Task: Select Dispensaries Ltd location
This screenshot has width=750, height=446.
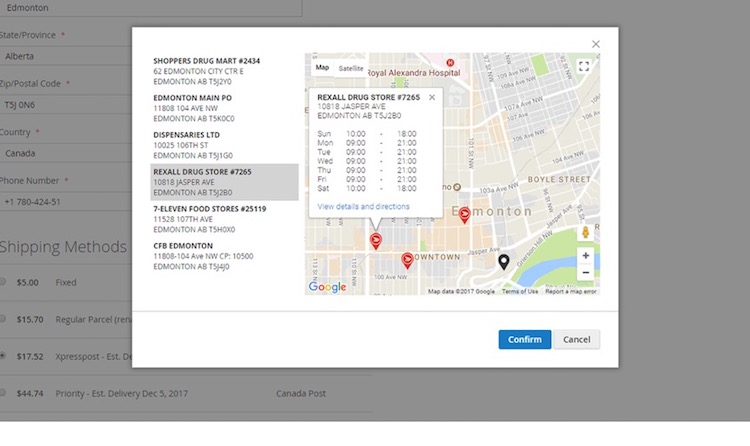Action: point(224,145)
